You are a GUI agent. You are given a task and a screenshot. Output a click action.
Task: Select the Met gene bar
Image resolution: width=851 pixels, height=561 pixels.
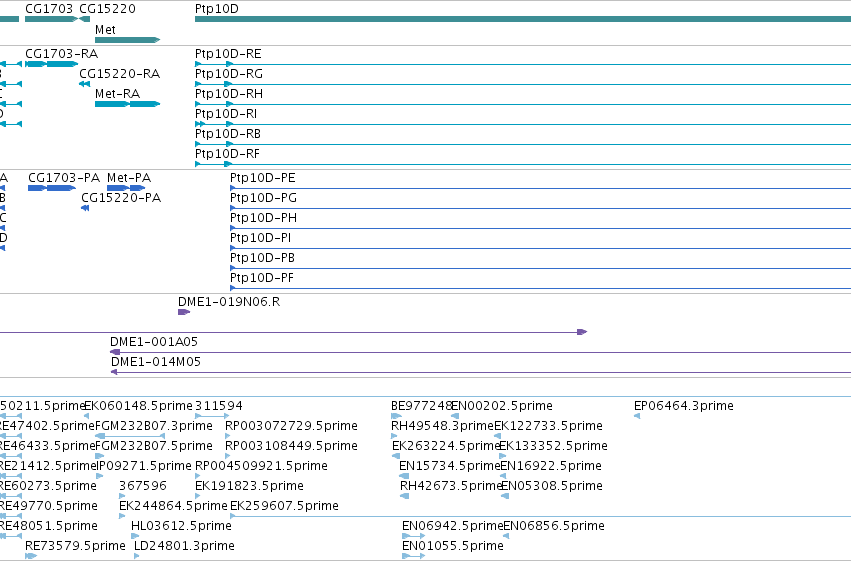coord(128,40)
